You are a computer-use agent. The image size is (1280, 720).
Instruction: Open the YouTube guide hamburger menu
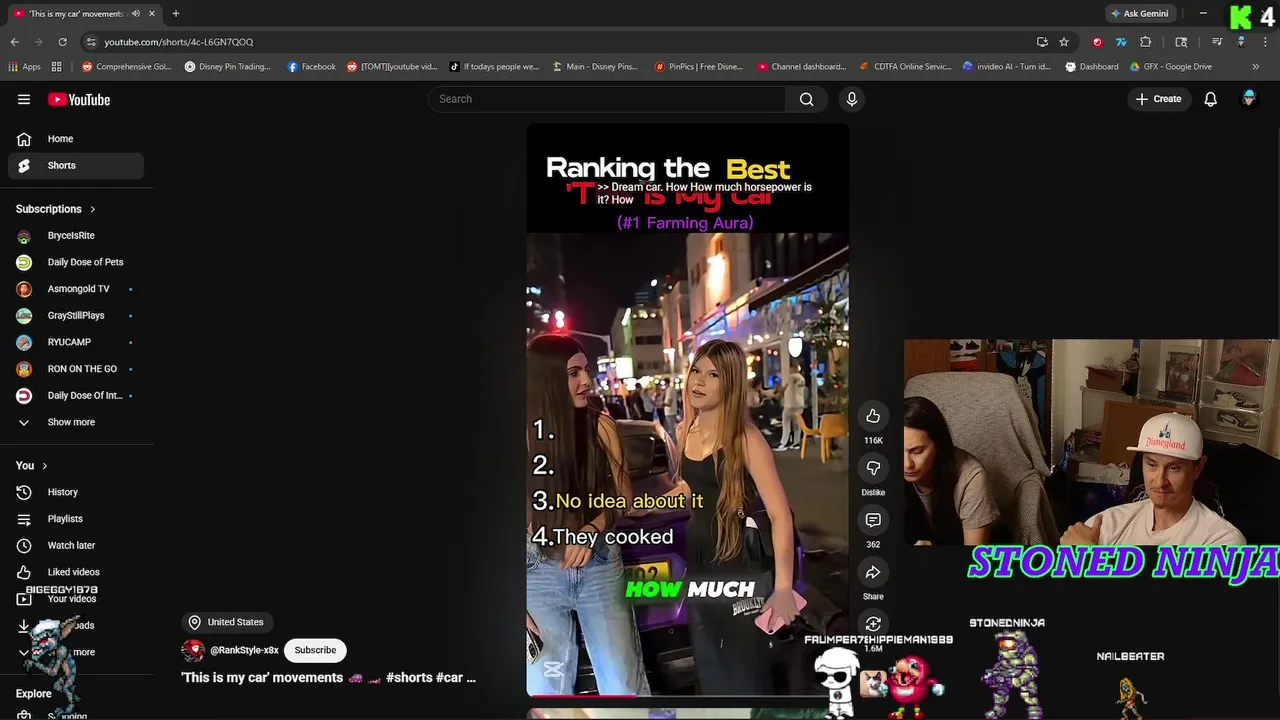point(24,99)
